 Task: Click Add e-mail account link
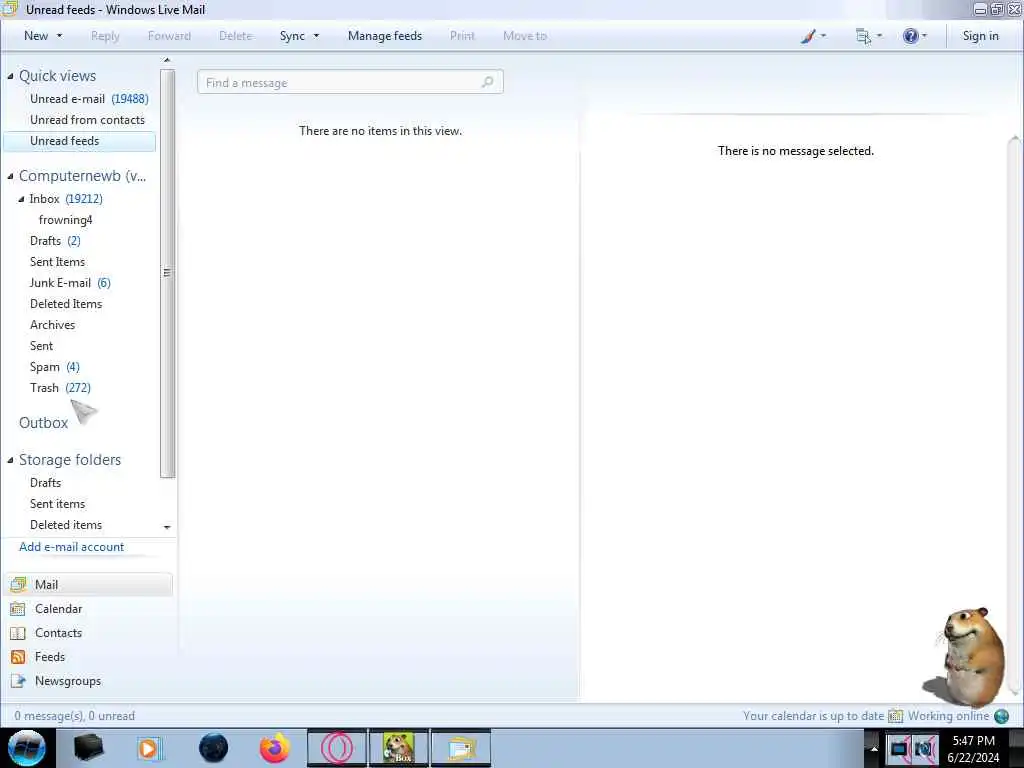coord(71,547)
